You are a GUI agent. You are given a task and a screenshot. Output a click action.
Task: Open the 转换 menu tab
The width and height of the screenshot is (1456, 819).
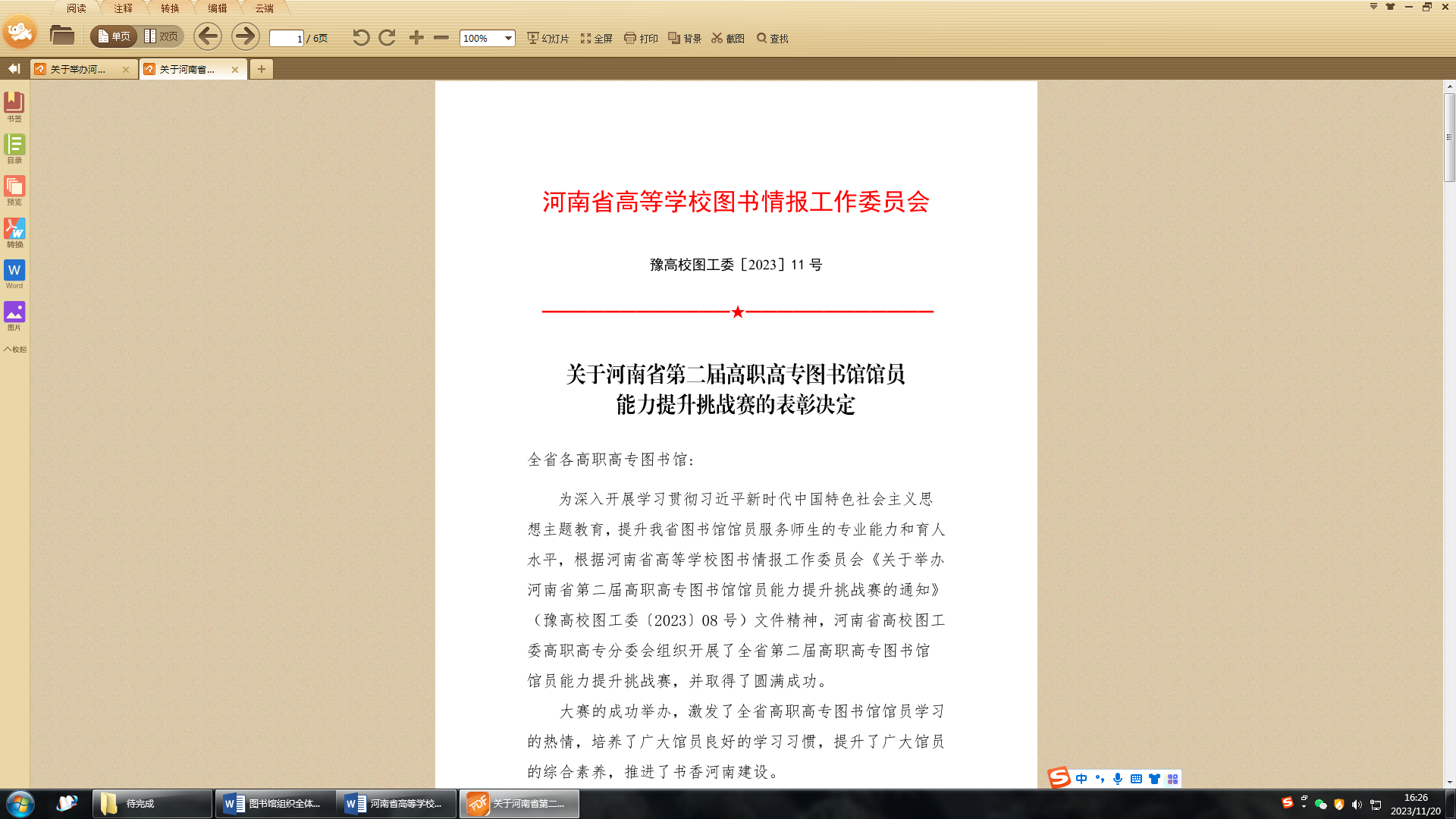coord(170,8)
